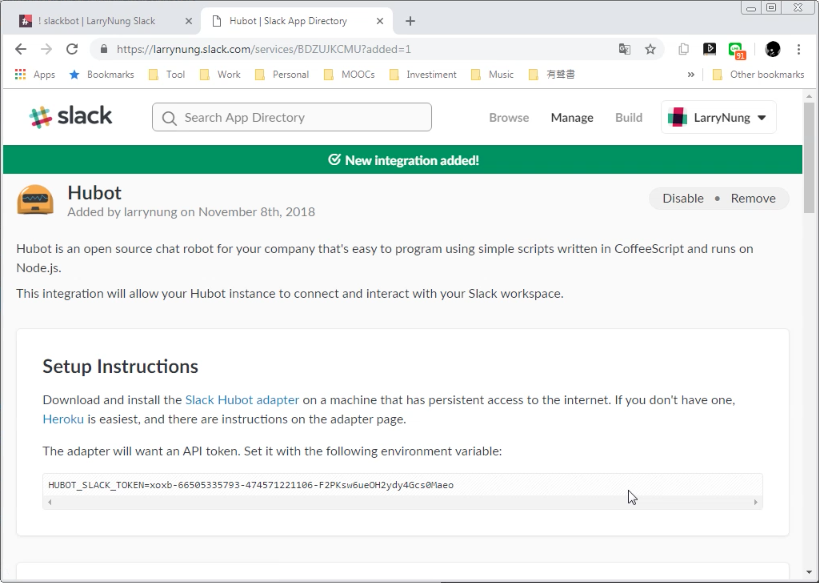Open the Other bookmarks folder

[758, 74]
